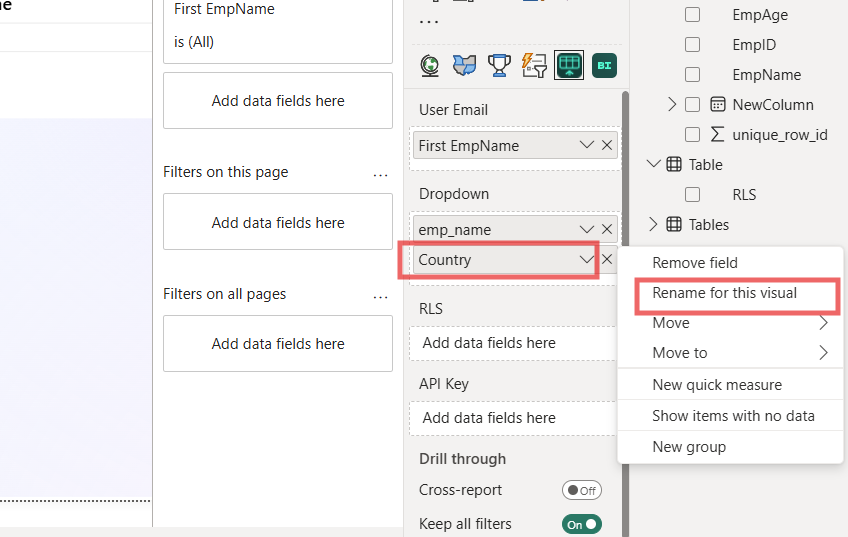Turn on the Cross-report toggle
The image size is (848, 537).
(x=582, y=490)
